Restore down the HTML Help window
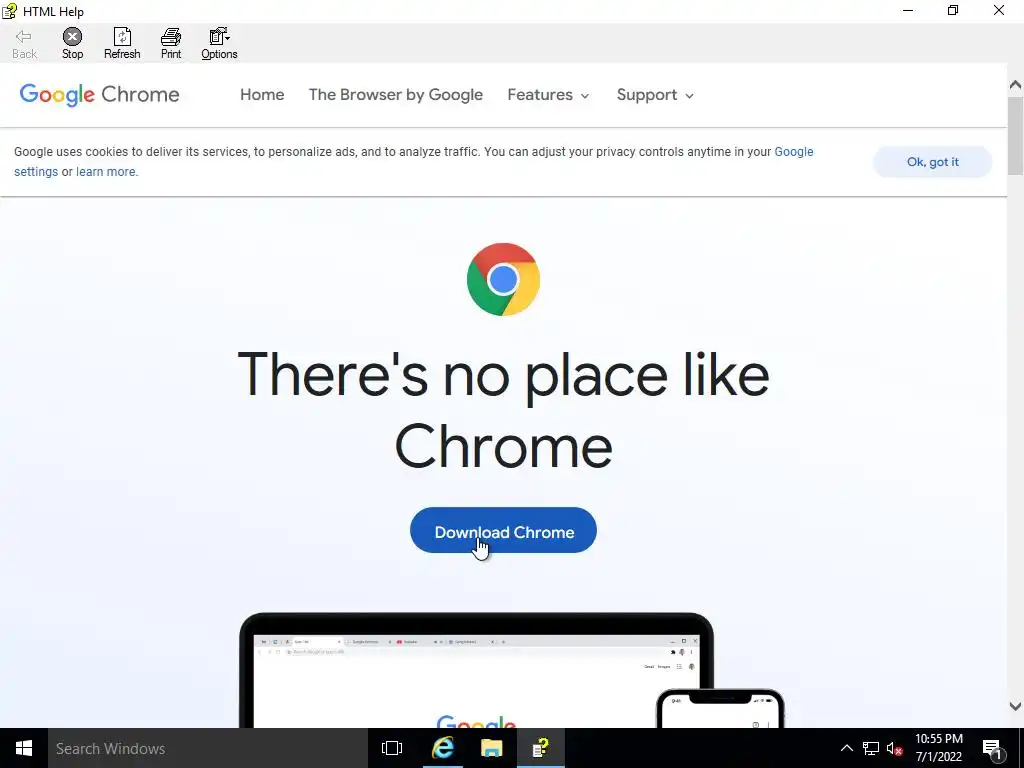Viewport: 1024px width, 768px height. [x=953, y=10]
